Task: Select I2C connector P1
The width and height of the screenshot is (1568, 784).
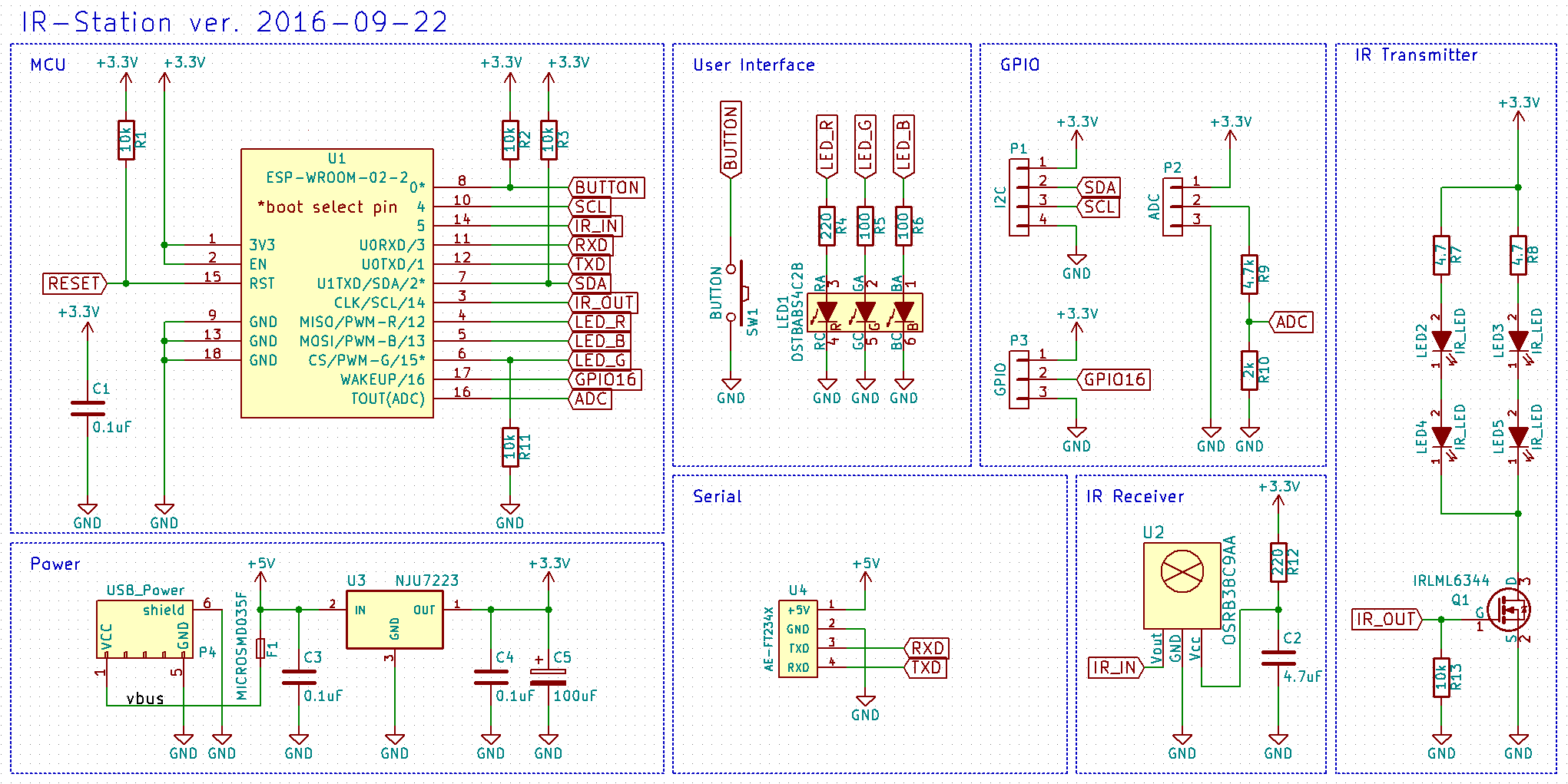Action: [x=1019, y=197]
